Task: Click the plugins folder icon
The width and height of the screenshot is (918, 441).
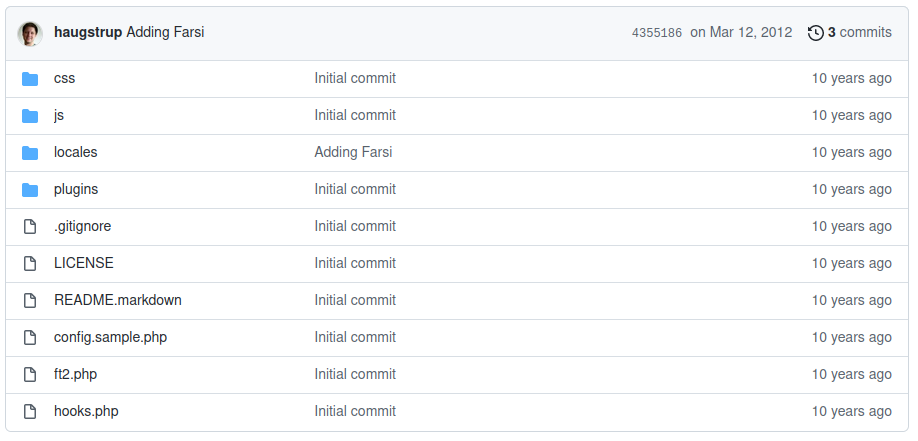Action: tap(30, 190)
